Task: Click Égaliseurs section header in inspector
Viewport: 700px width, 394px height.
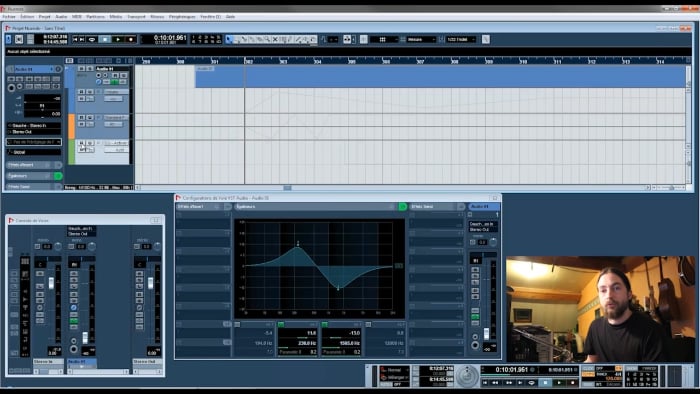Action: (28, 176)
